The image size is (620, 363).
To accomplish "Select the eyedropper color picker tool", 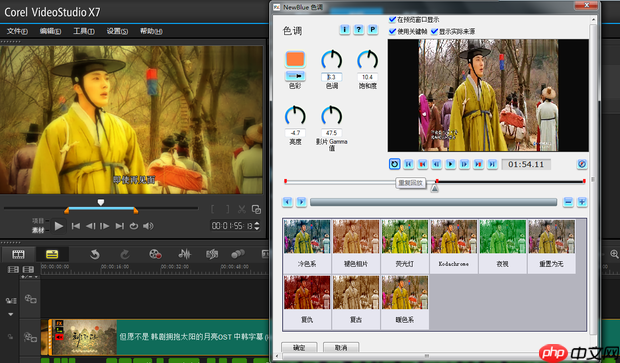I will tap(295, 75).
